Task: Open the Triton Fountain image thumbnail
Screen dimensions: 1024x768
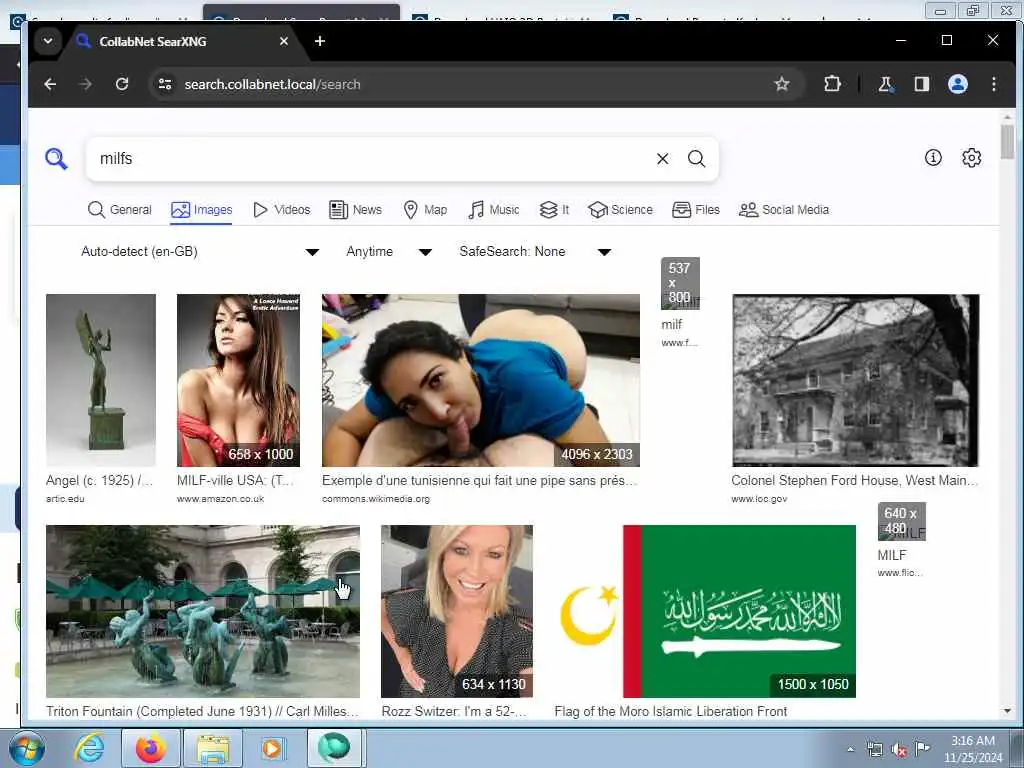Action: [202, 611]
